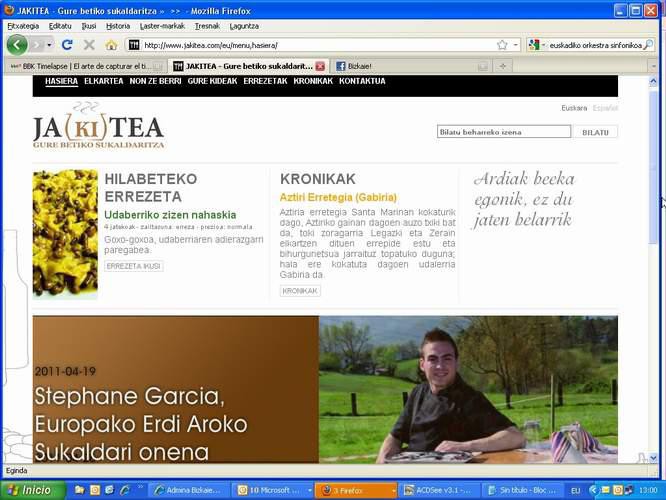Go to Home with the house icon
Viewport: 666px width, 500px height.
tap(111, 45)
